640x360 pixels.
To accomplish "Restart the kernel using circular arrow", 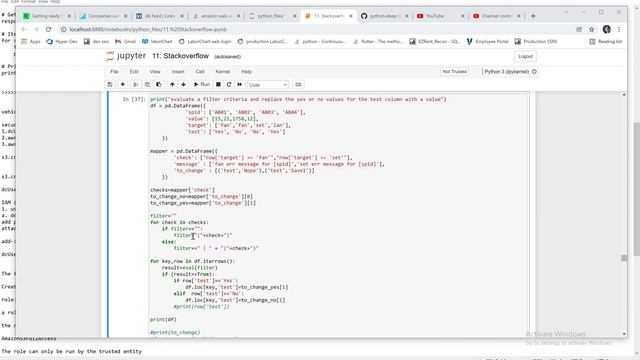I will (x=229, y=84).
